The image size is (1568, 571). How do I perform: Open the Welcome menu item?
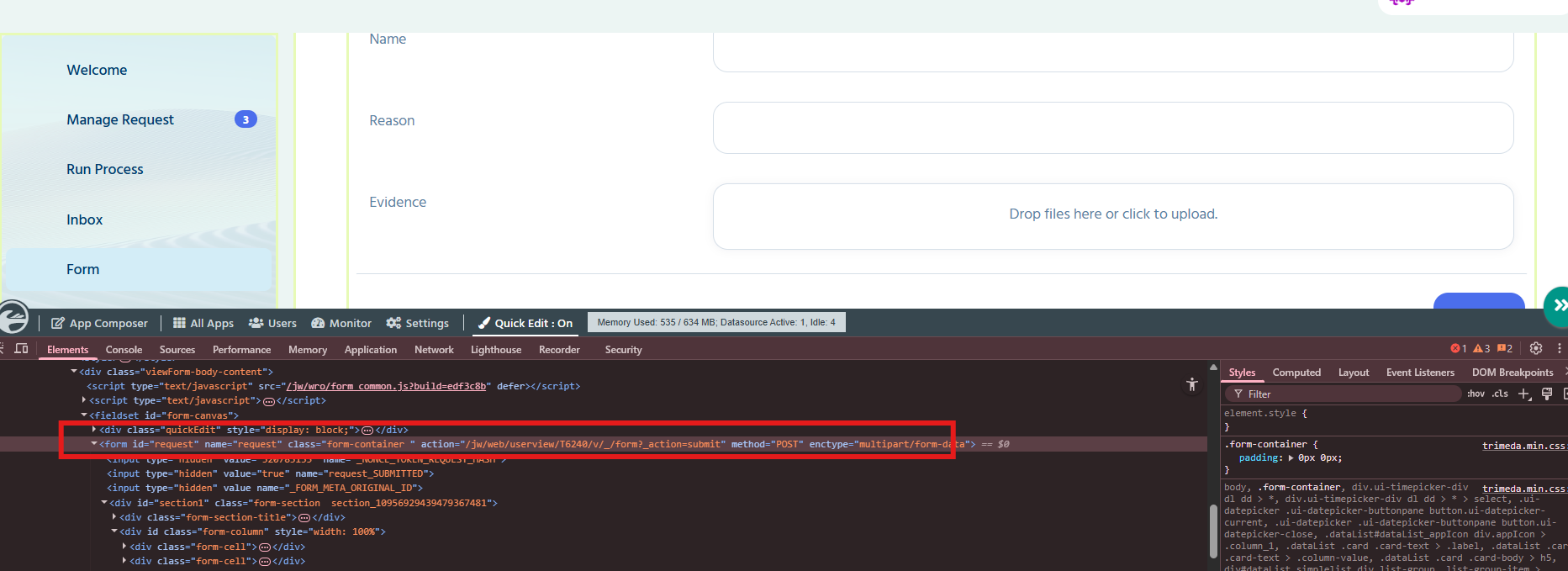[x=97, y=70]
